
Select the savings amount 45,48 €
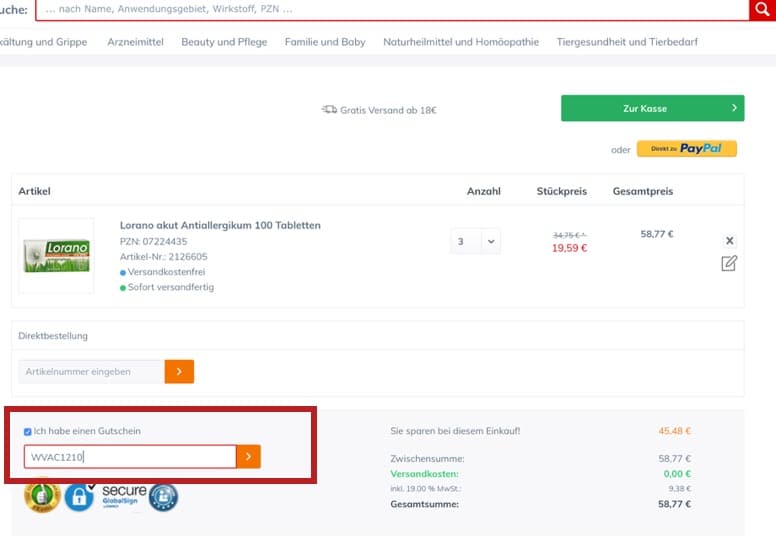pos(674,431)
